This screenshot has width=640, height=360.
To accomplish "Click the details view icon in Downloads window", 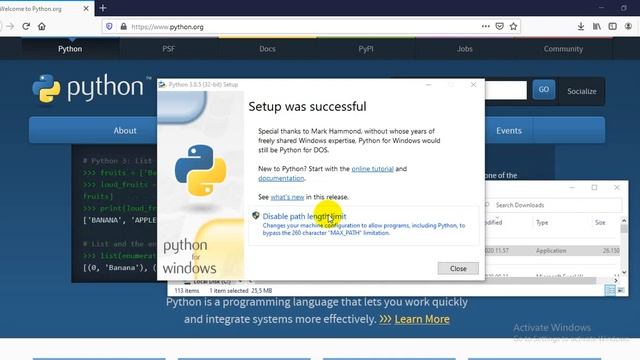I will (x=610, y=290).
